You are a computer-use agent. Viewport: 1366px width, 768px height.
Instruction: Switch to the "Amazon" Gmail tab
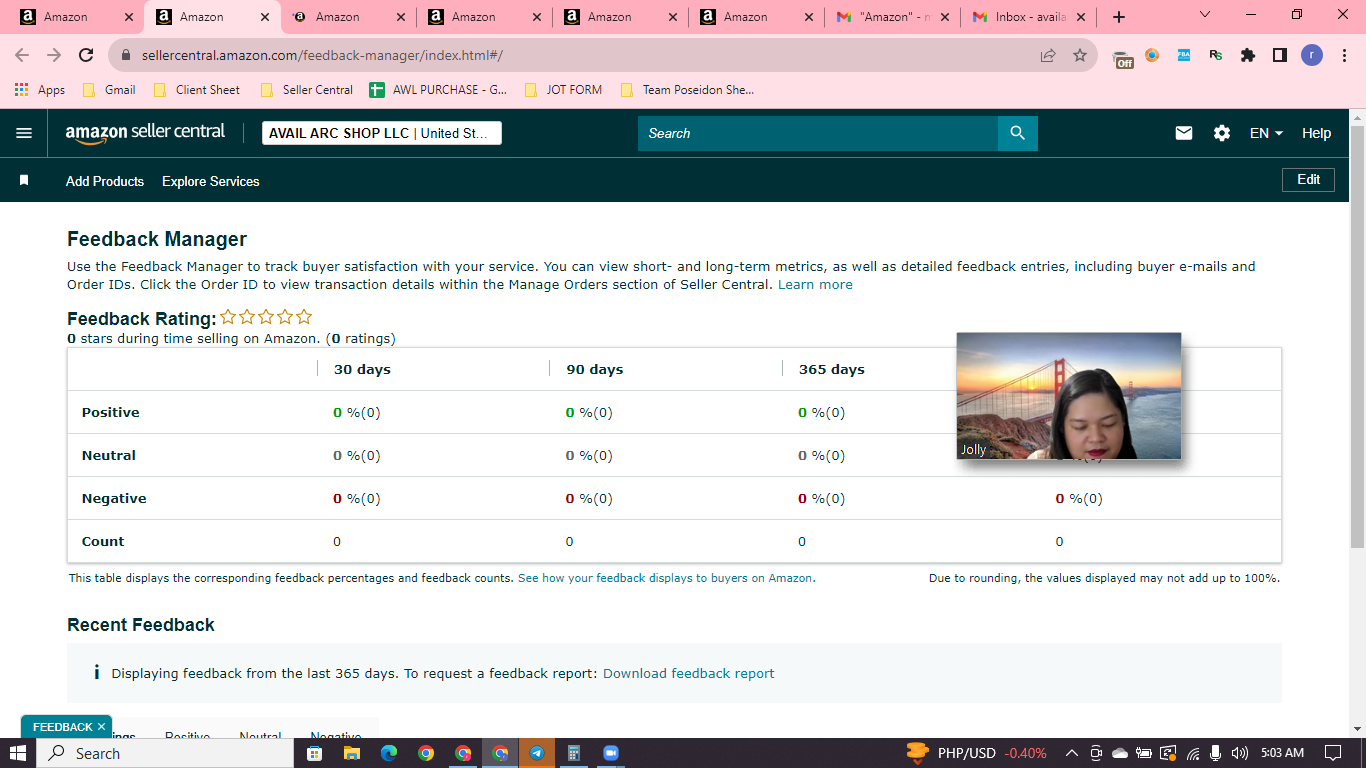coord(891,17)
